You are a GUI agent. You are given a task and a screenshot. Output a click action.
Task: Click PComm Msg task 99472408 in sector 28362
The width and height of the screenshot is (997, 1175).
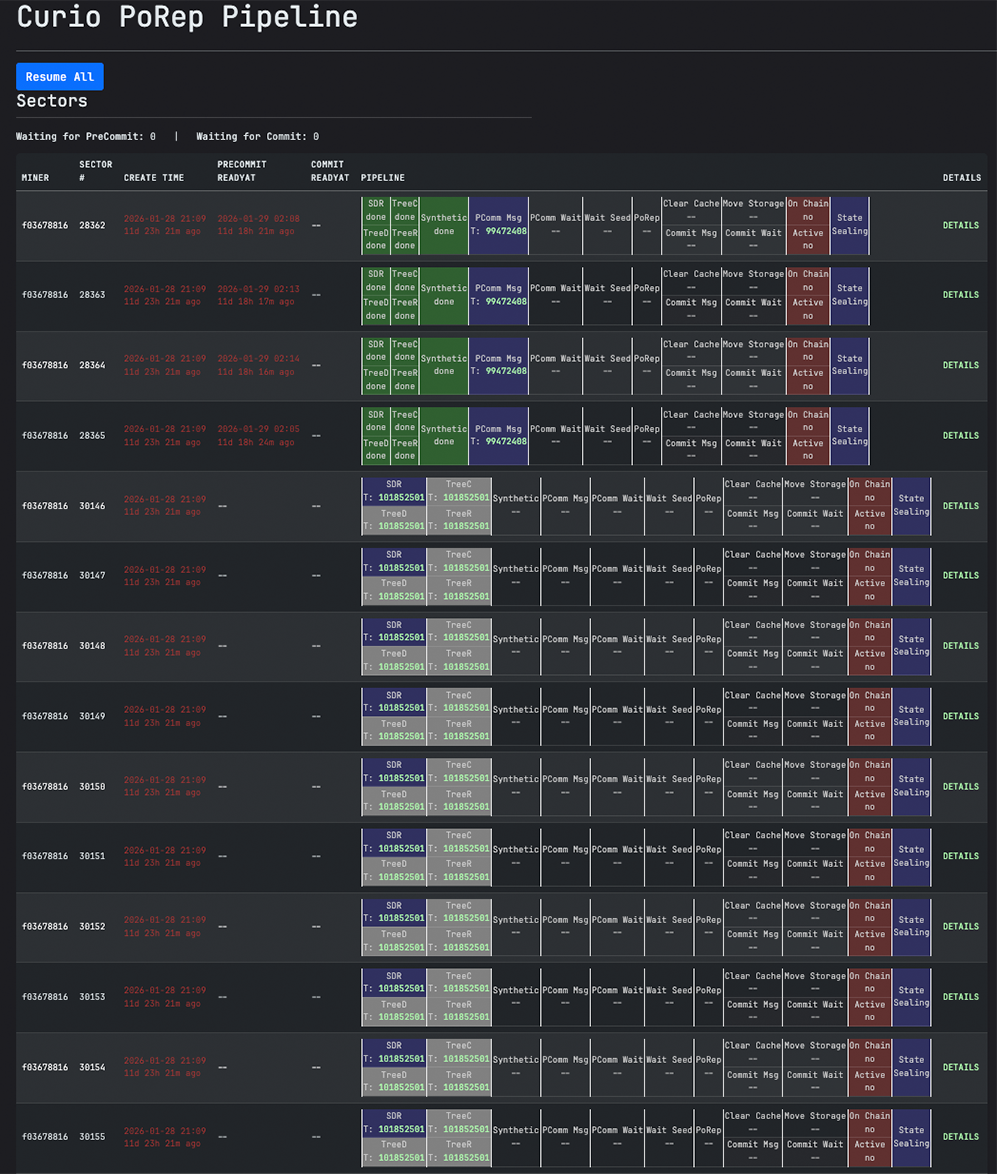pos(506,231)
